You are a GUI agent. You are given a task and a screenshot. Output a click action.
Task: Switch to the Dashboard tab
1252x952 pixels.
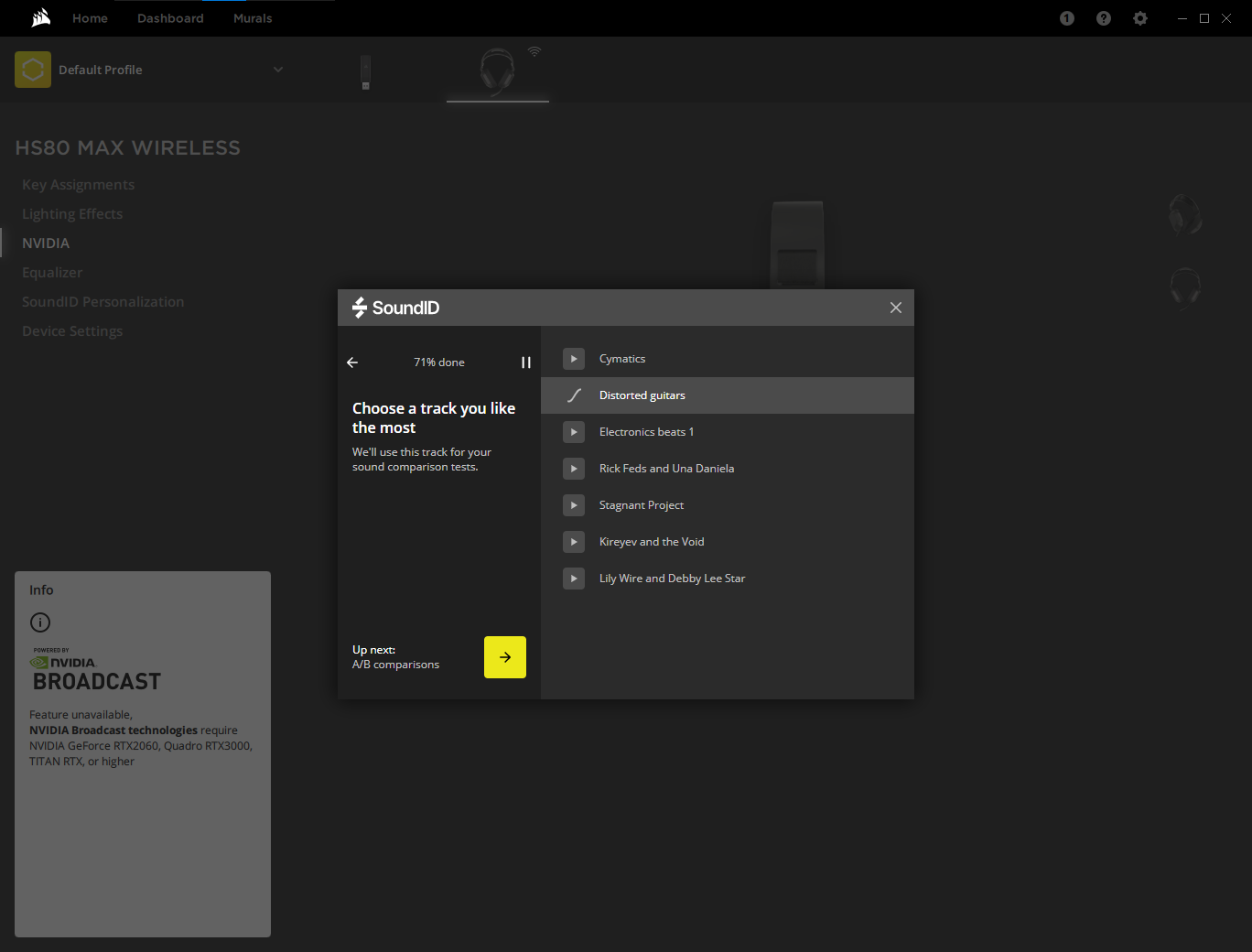[170, 18]
